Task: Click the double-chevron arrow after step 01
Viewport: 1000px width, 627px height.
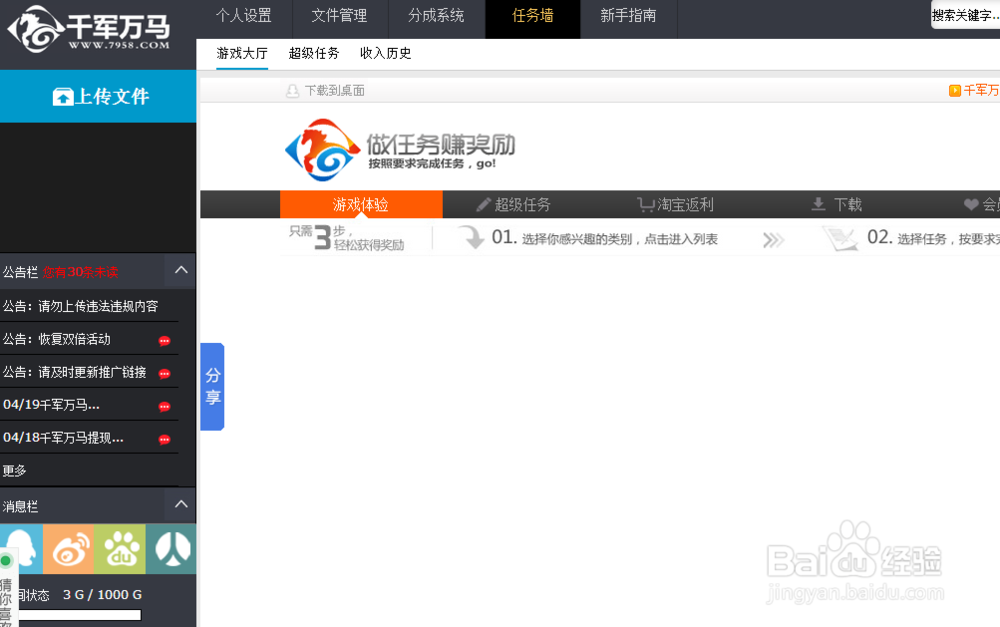Action: click(773, 240)
